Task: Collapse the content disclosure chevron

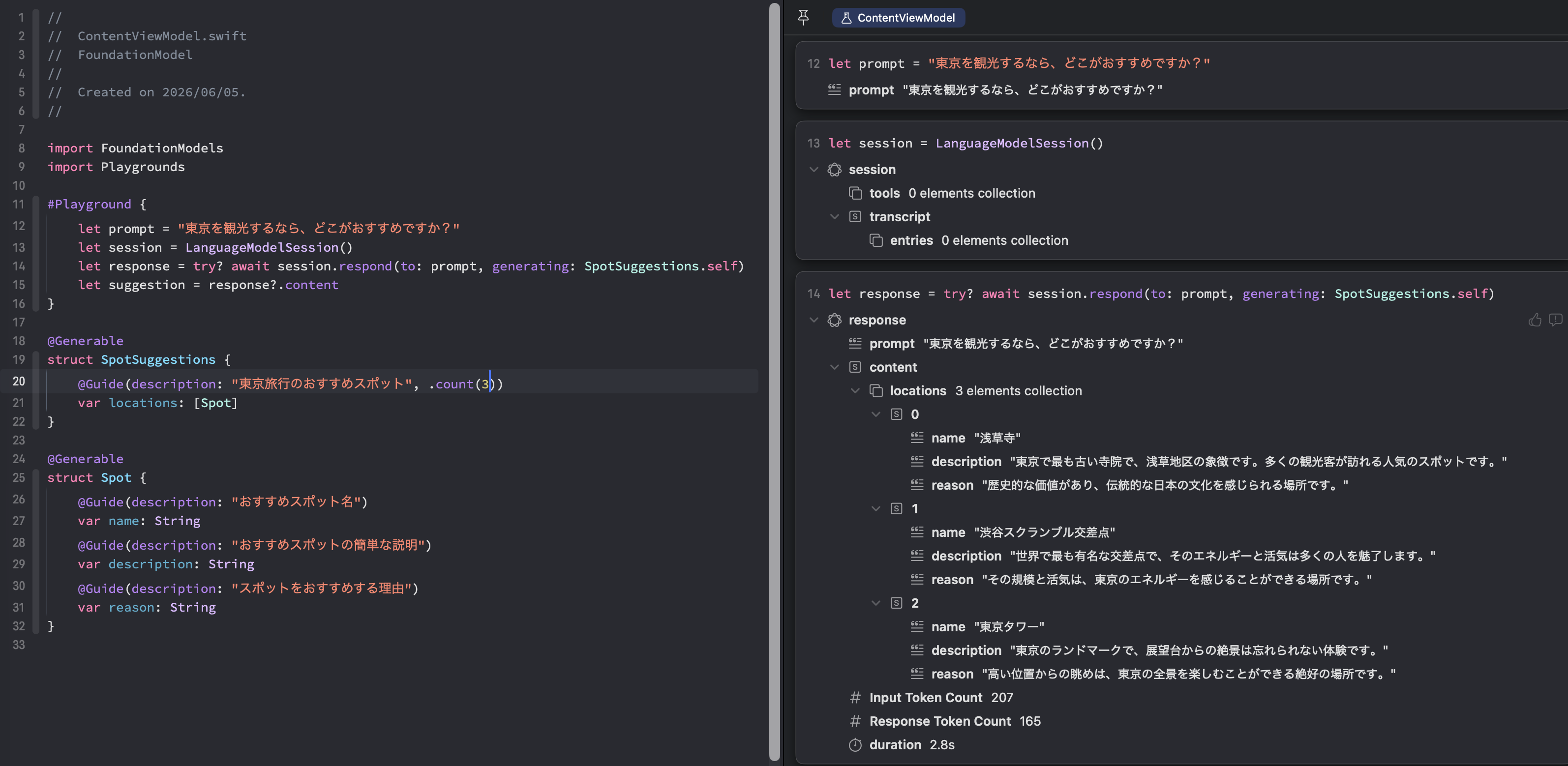Action: (x=835, y=367)
